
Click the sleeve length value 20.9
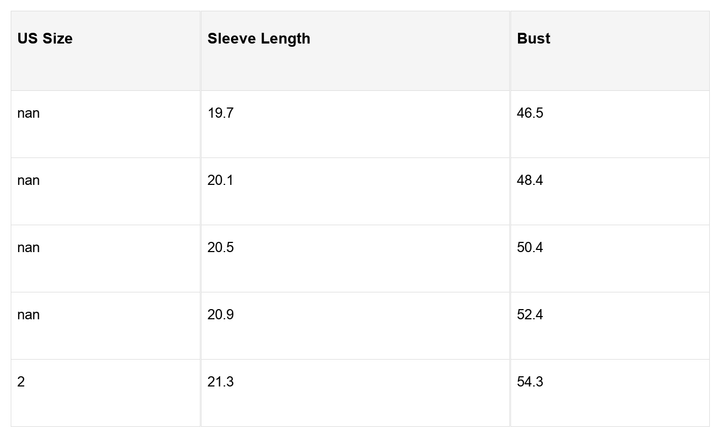pyautogui.click(x=220, y=315)
